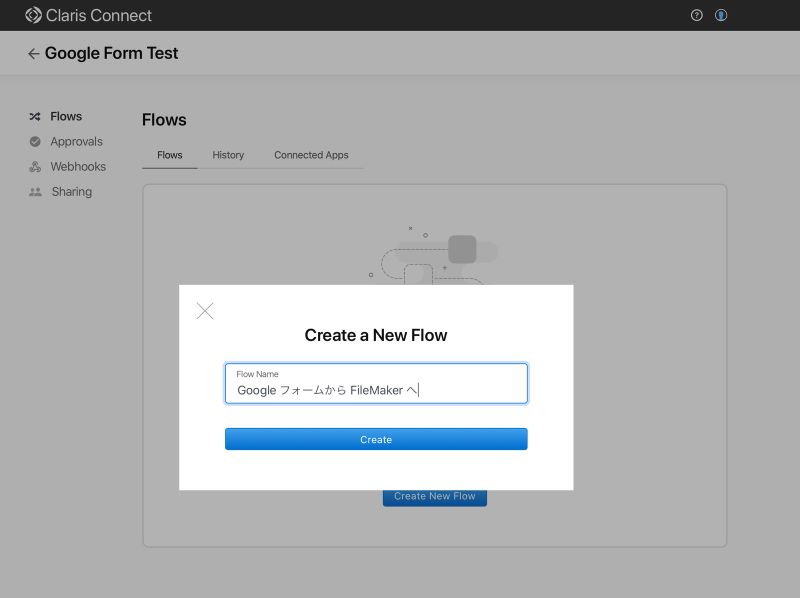Click the Flows shuffle icon in sidebar
The height and width of the screenshot is (598, 800).
35,116
